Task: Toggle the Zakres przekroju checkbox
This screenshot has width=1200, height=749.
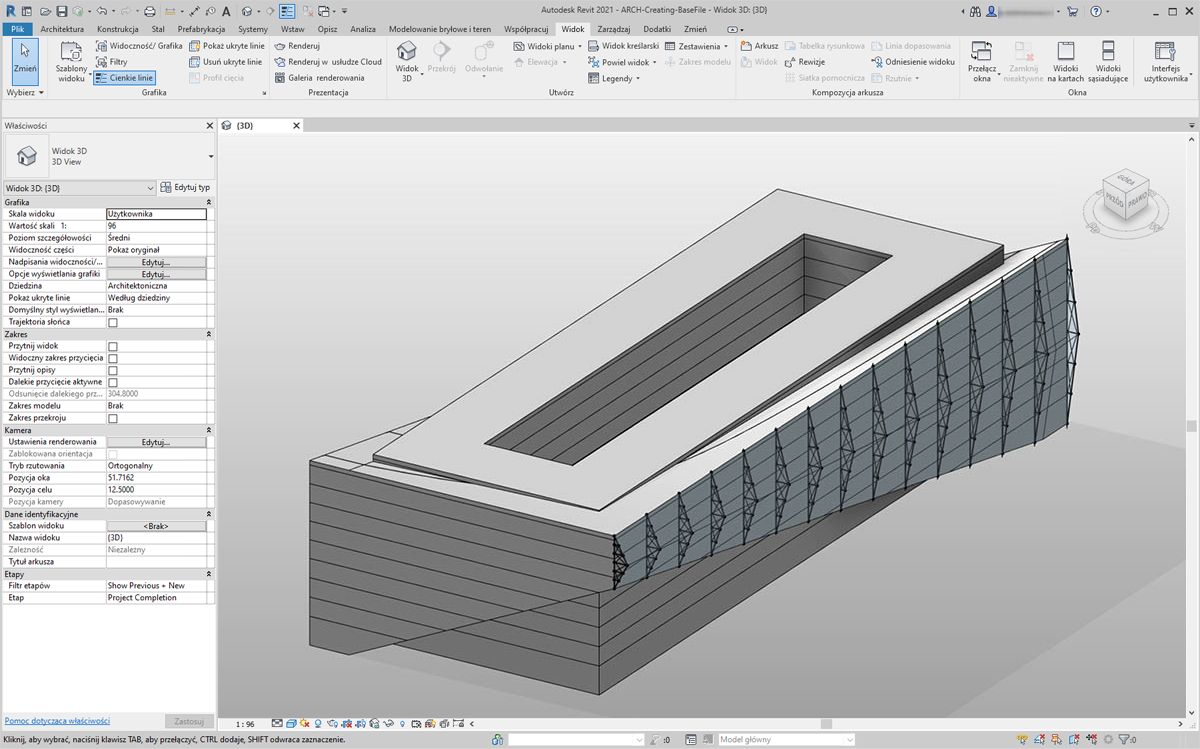Action: (112, 418)
